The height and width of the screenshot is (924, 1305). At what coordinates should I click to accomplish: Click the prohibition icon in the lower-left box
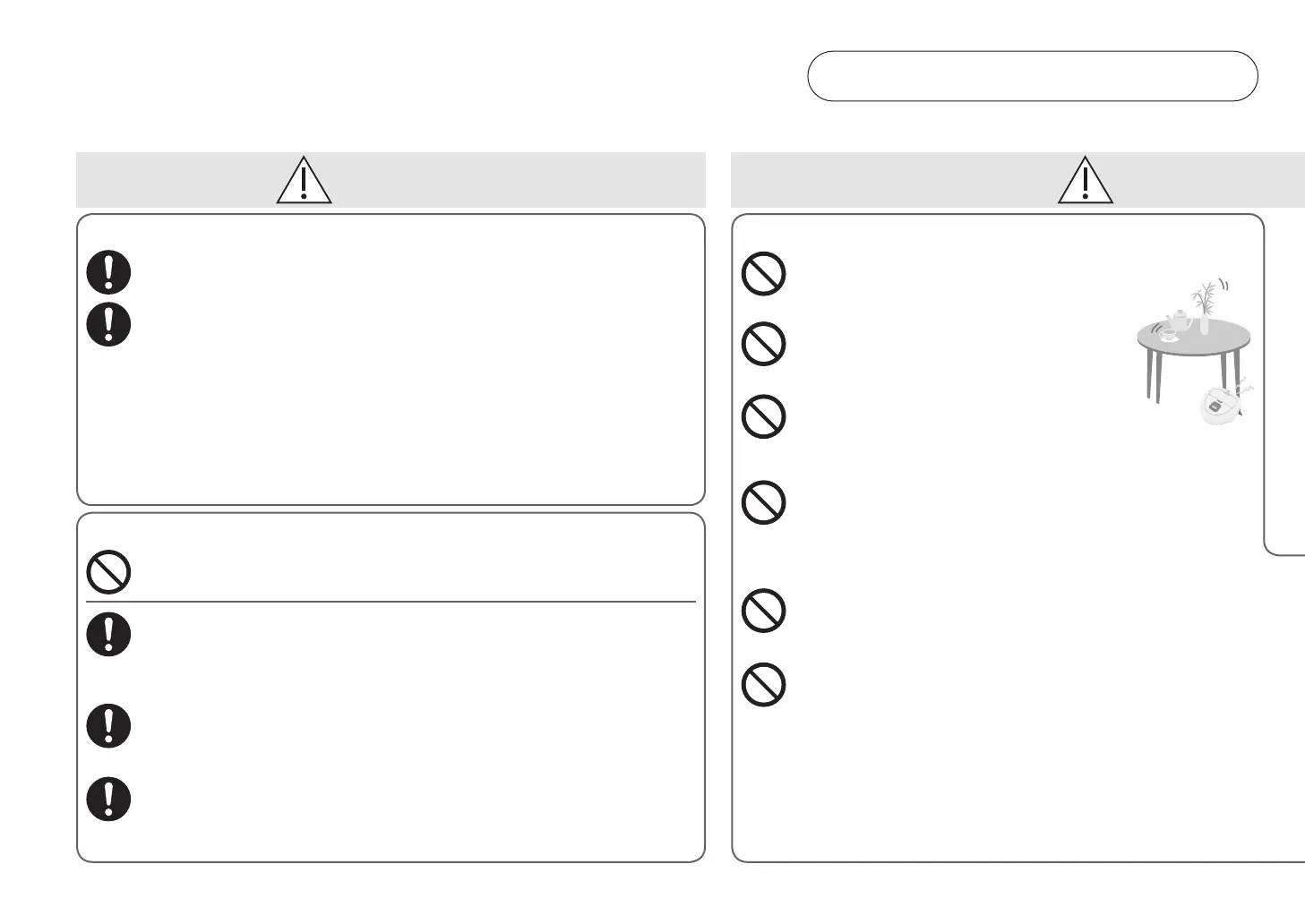pyautogui.click(x=108, y=572)
